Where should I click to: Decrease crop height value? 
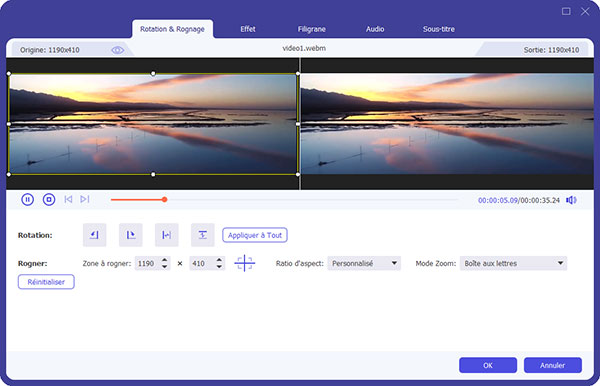click(219, 267)
